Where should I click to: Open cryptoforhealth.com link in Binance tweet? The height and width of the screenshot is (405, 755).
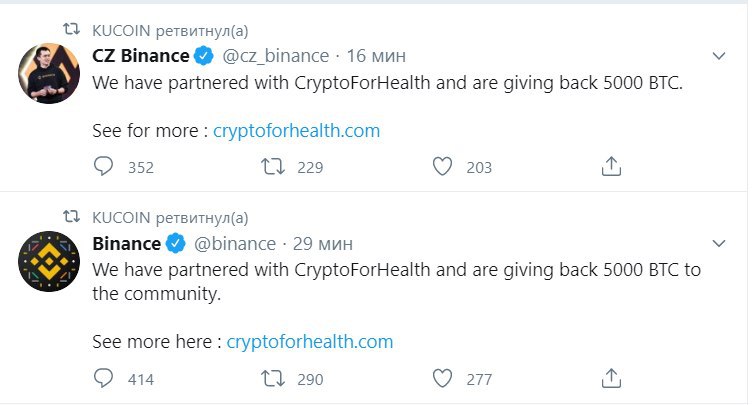click(x=310, y=342)
